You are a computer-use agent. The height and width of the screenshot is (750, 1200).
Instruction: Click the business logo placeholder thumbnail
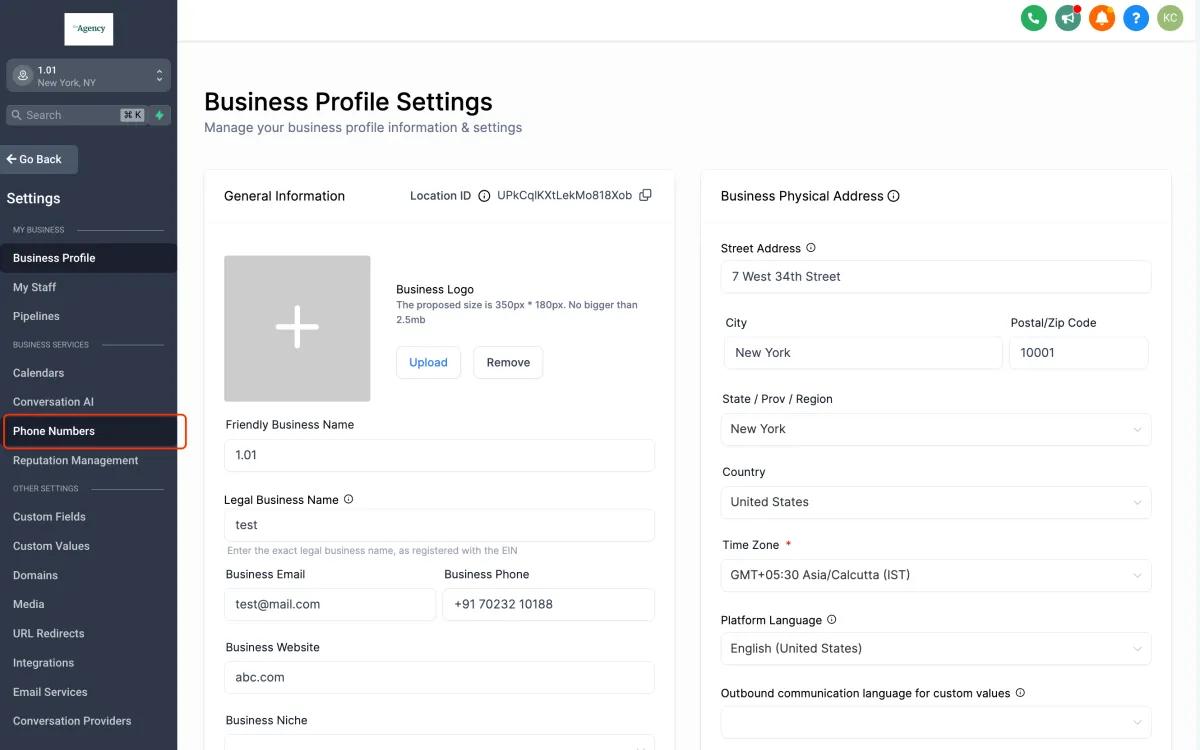[x=297, y=328]
